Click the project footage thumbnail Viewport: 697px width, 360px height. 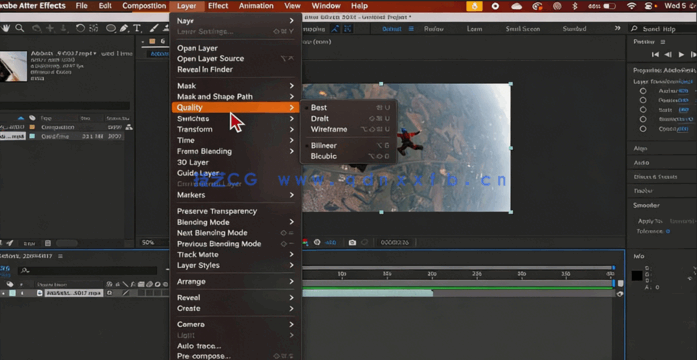point(13,66)
